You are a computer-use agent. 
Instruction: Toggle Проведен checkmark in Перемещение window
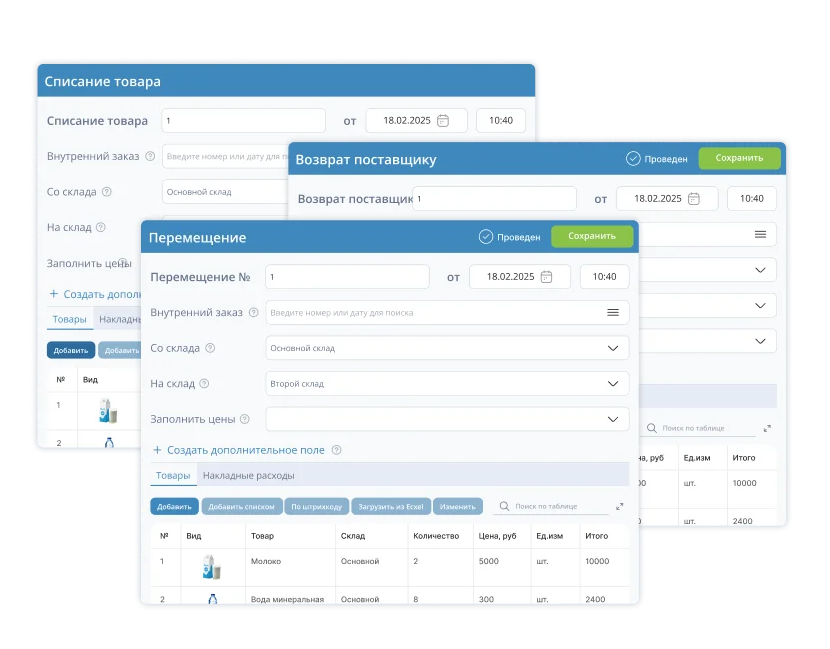coord(486,237)
